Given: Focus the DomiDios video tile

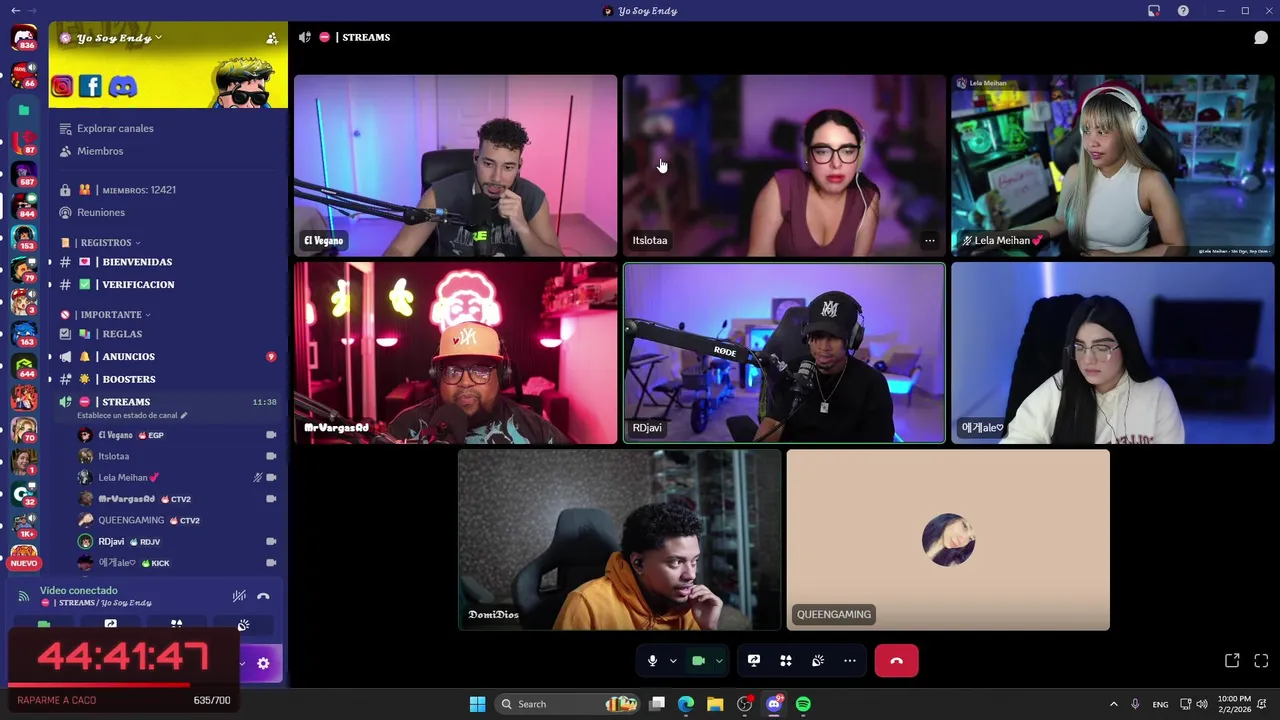Looking at the screenshot, I should click(x=619, y=540).
